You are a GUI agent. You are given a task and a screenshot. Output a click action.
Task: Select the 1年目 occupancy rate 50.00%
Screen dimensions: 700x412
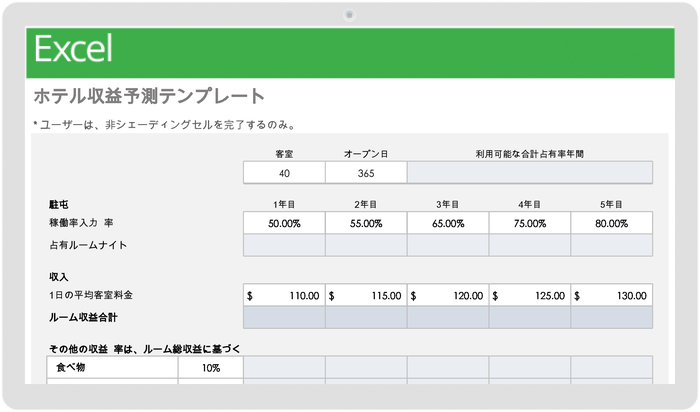click(284, 223)
